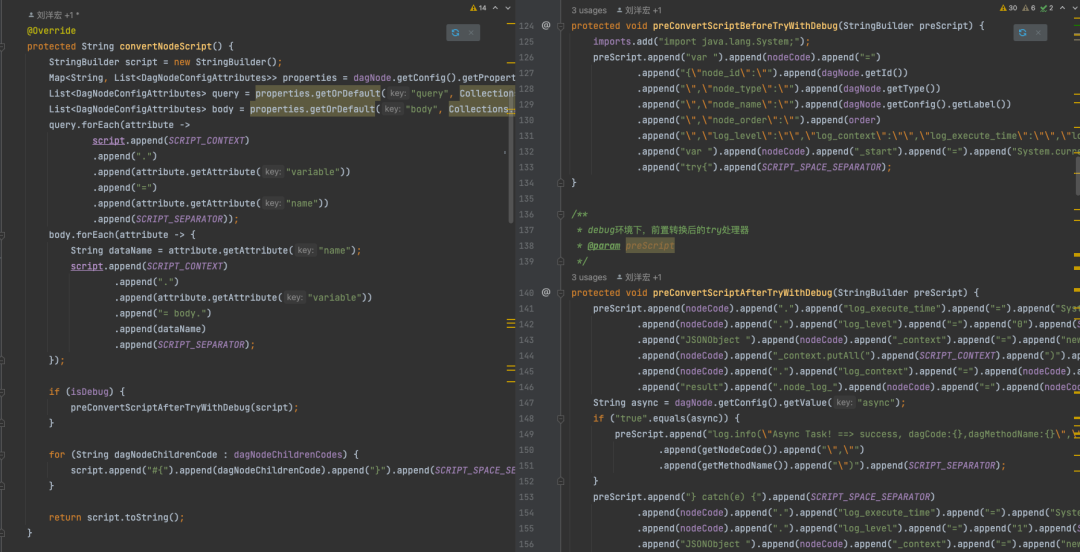1080x552 pixels.
Task: Click the right pane's 6 weak warnings indicator
Action: pyautogui.click(x=1028, y=8)
